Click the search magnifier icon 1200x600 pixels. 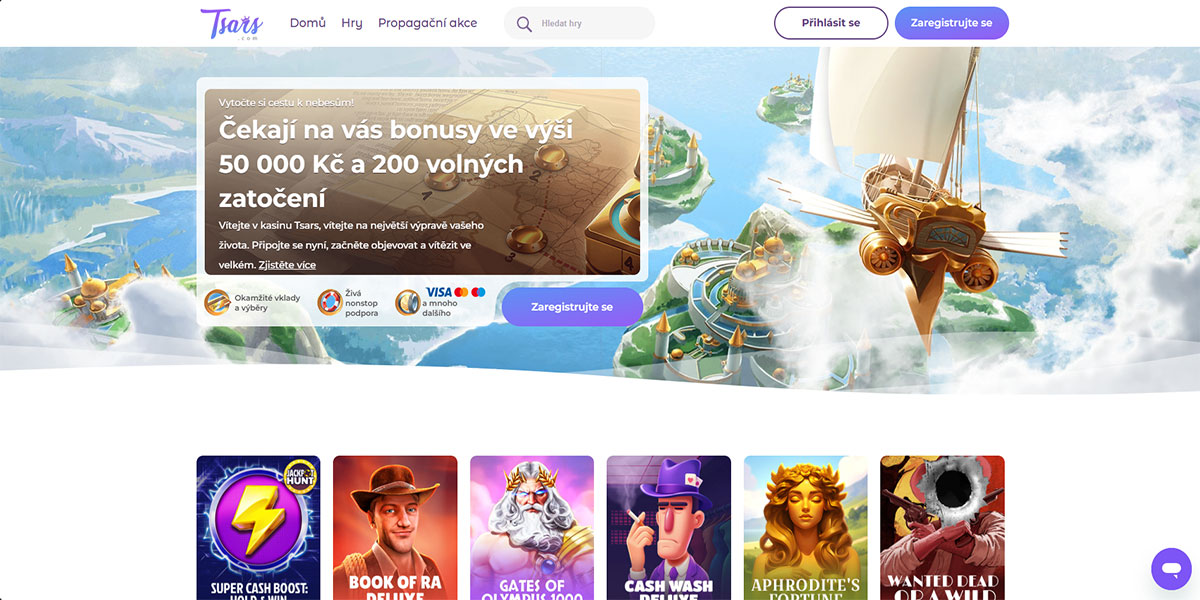(524, 23)
